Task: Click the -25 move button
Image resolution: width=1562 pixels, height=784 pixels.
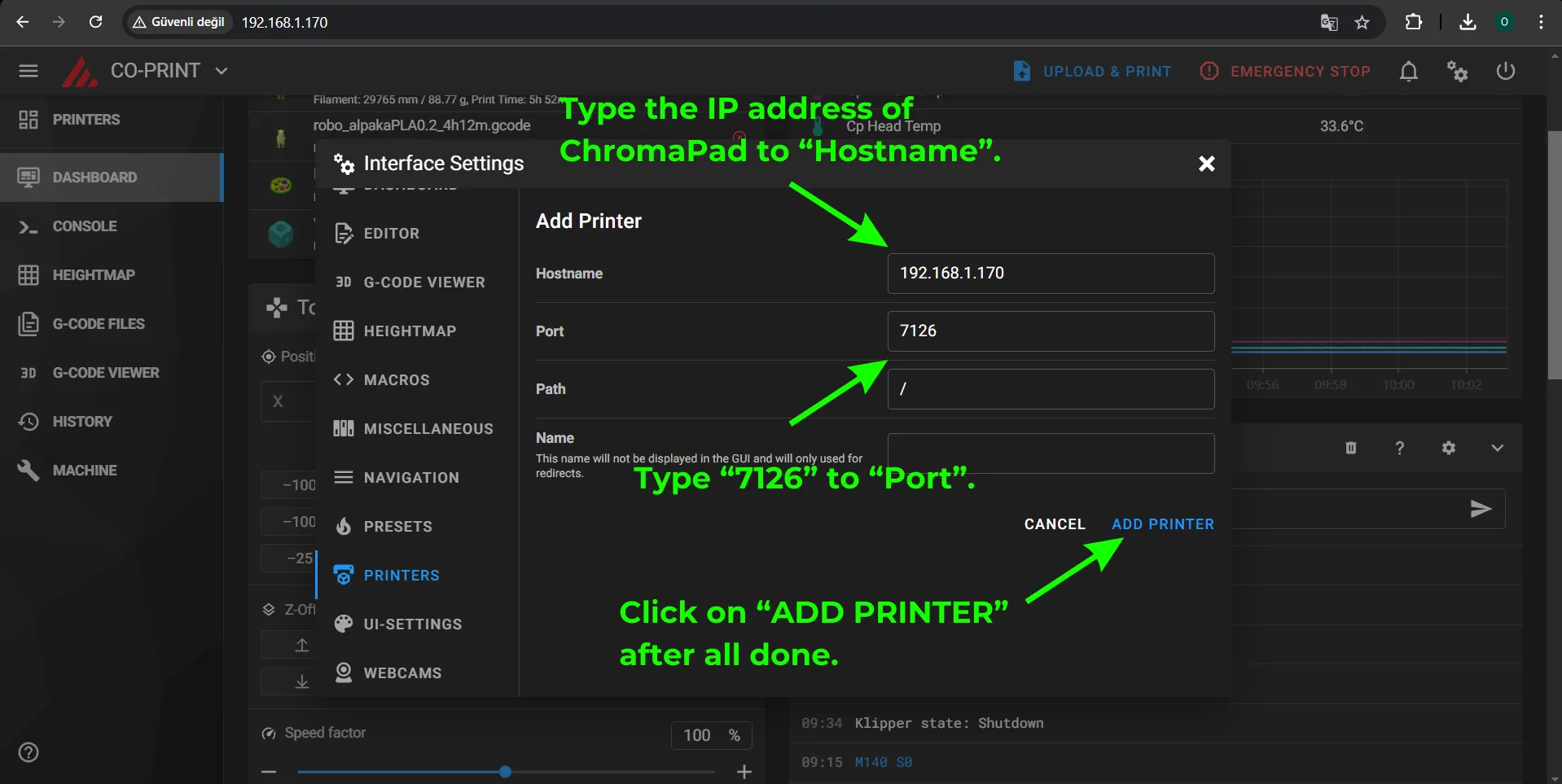Action: tap(288, 558)
